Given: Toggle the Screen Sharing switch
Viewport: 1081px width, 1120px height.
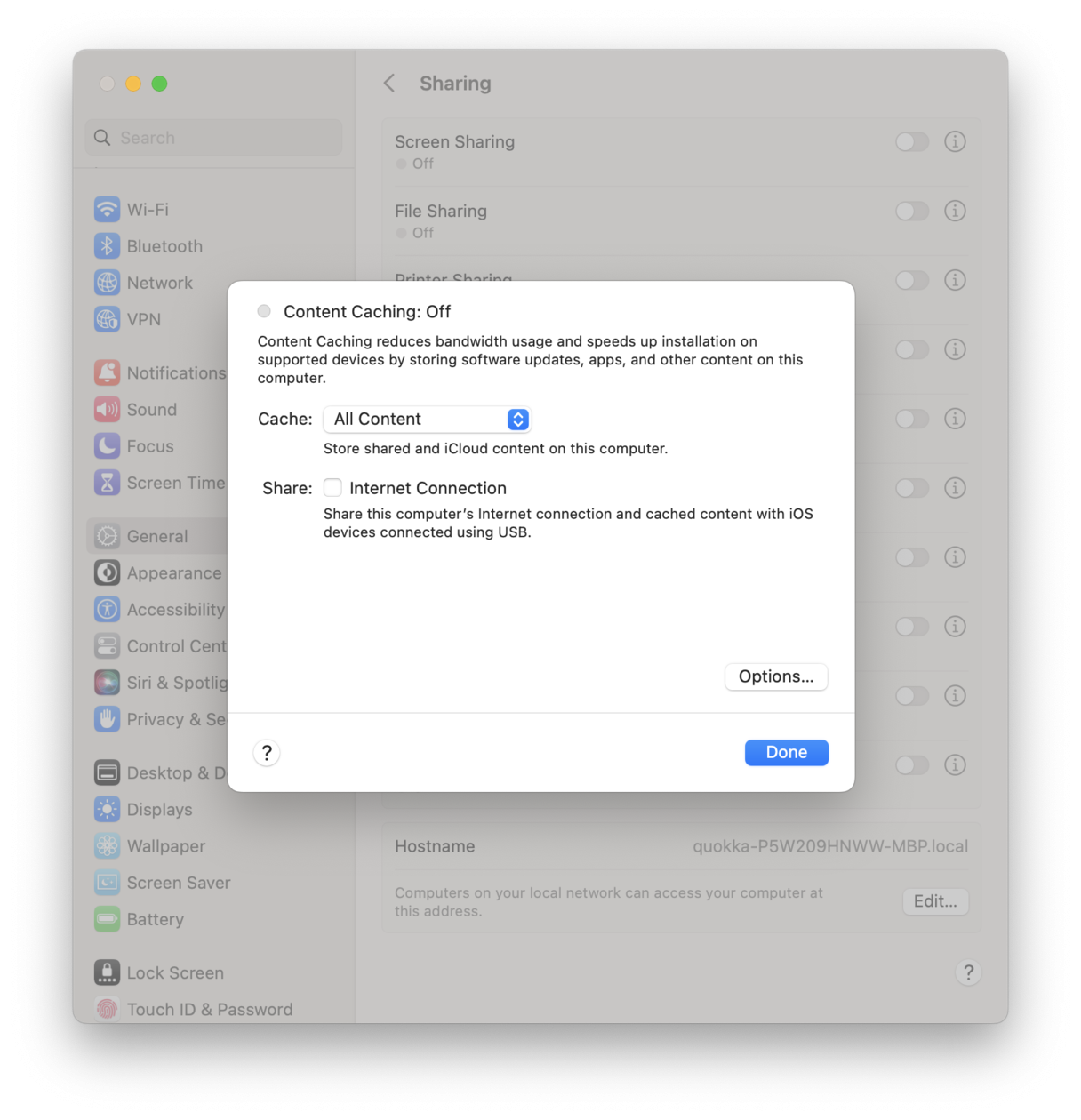Looking at the screenshot, I should pos(912,141).
